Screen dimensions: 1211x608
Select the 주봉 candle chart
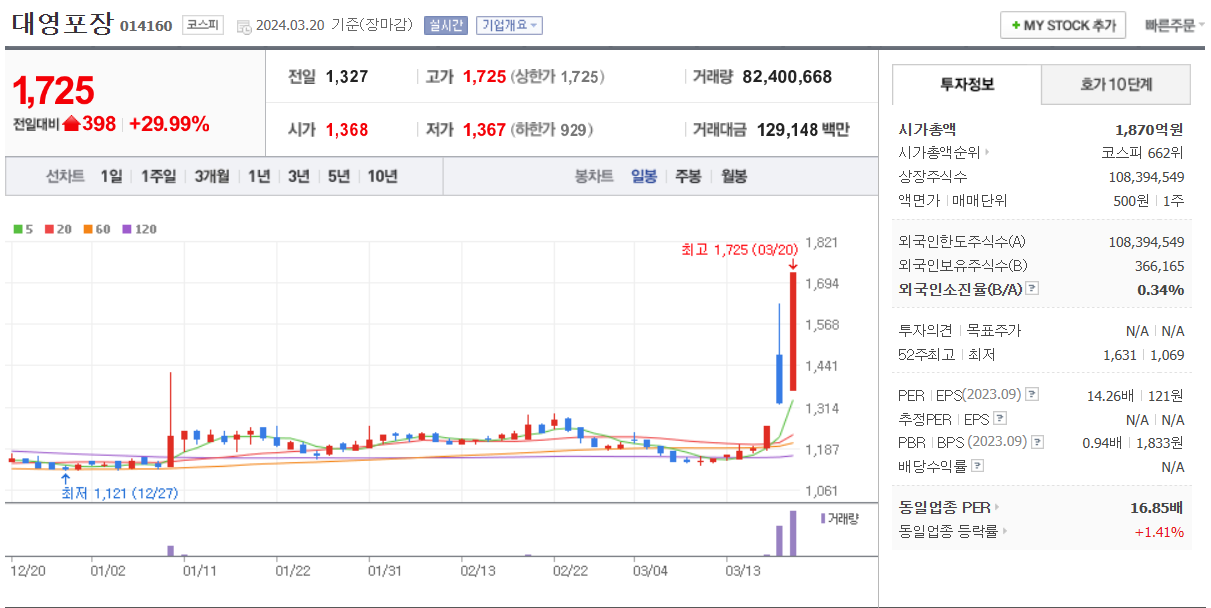click(688, 176)
